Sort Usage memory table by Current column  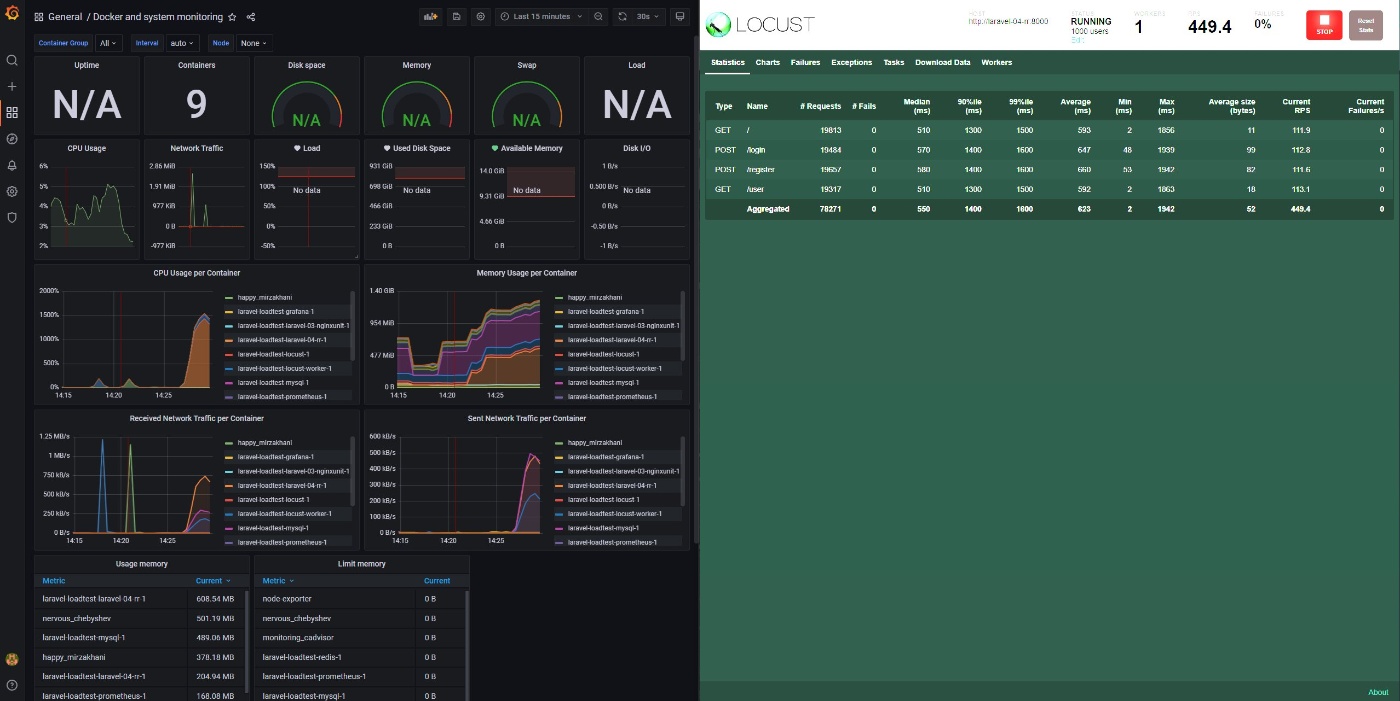coord(213,580)
